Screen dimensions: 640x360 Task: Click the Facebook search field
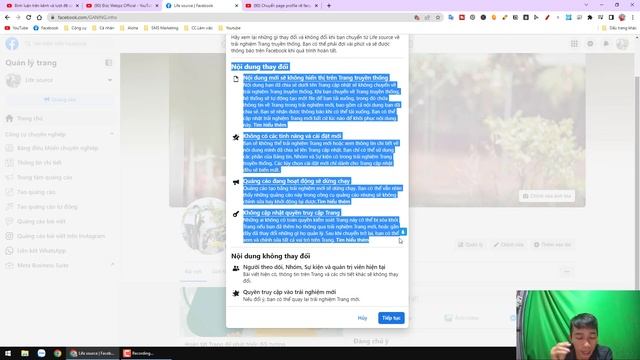(x=55, y=44)
